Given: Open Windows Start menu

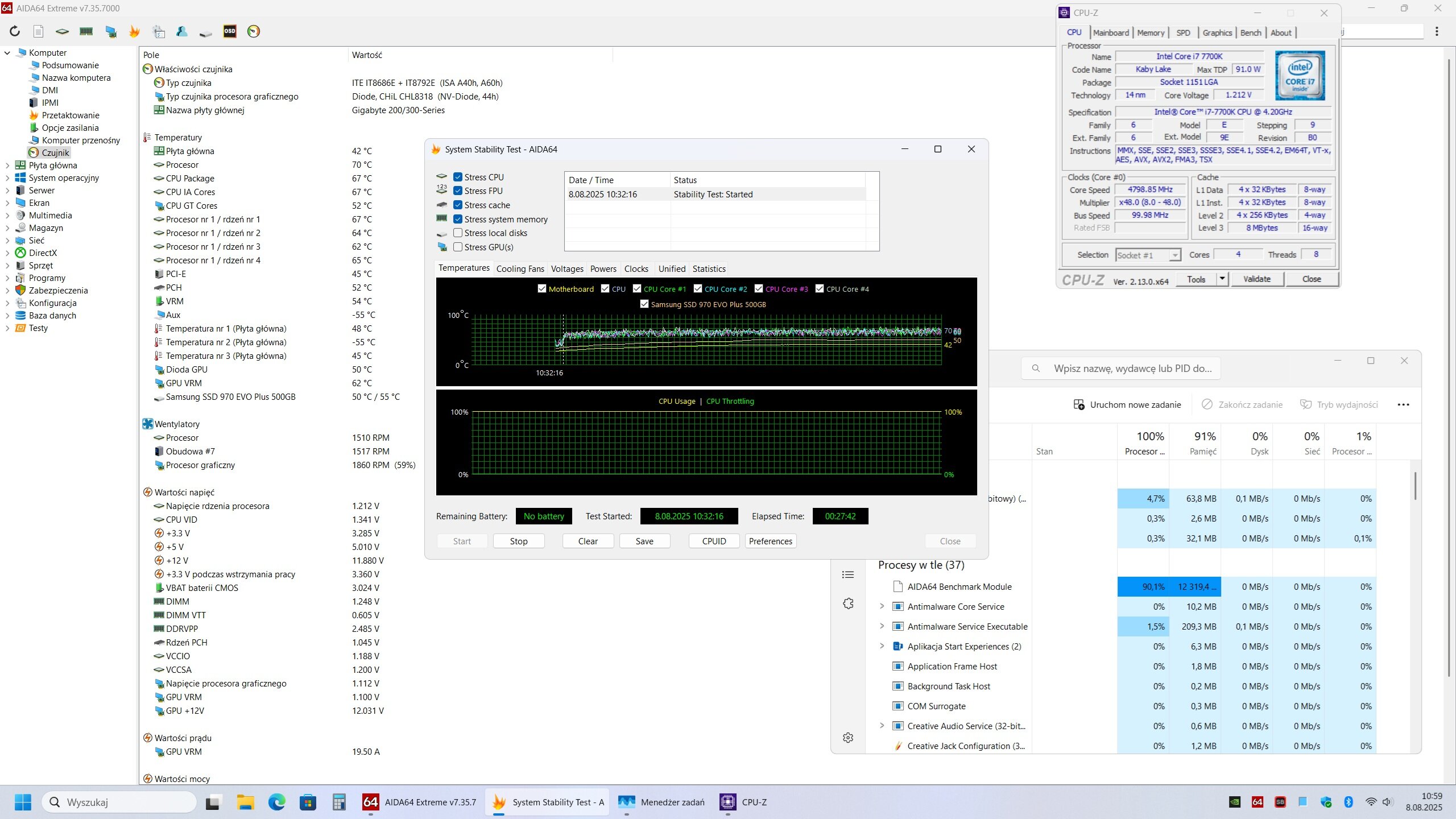Looking at the screenshot, I should pyautogui.click(x=23, y=802).
